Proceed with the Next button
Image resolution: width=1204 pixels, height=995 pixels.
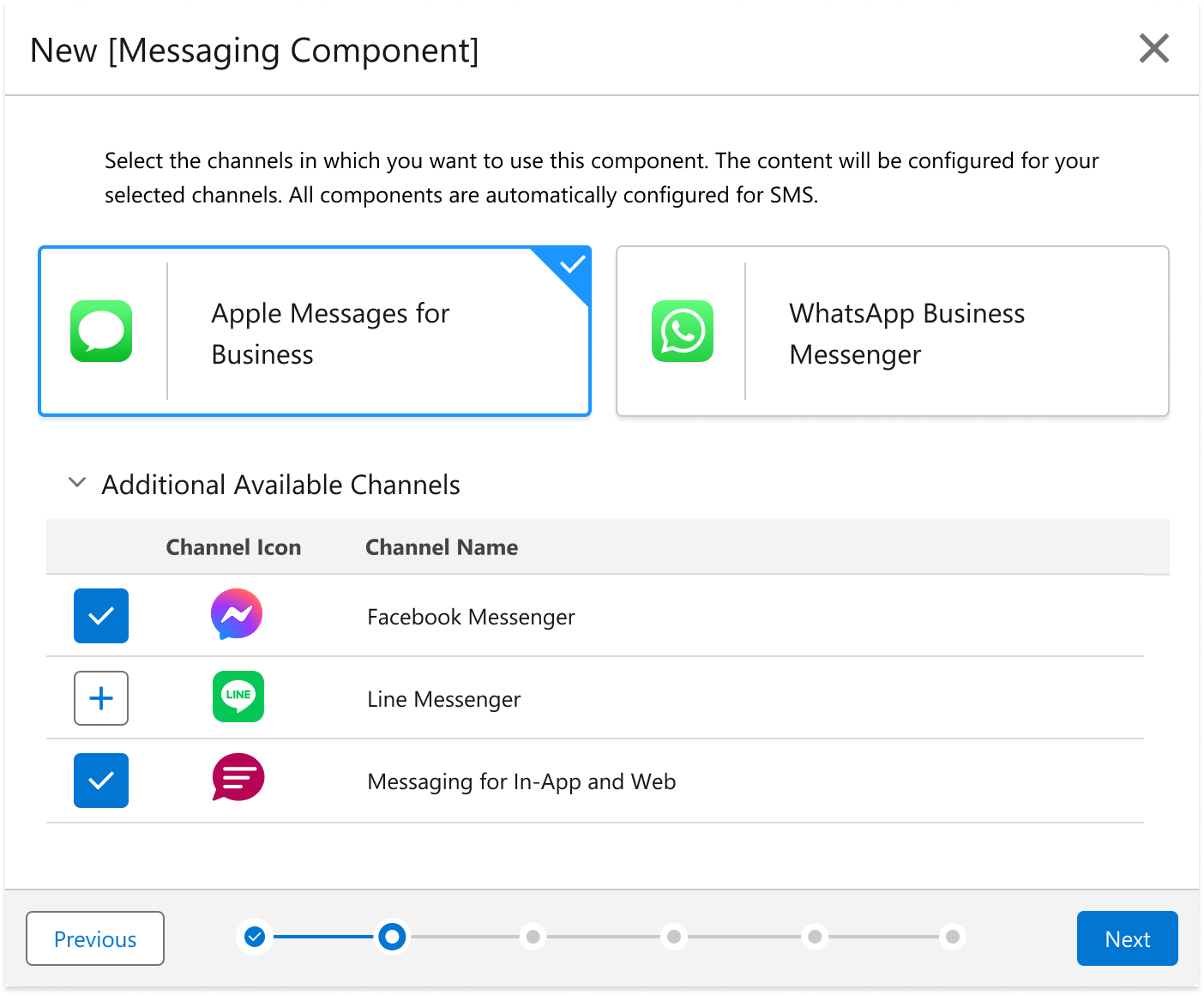(x=1128, y=938)
